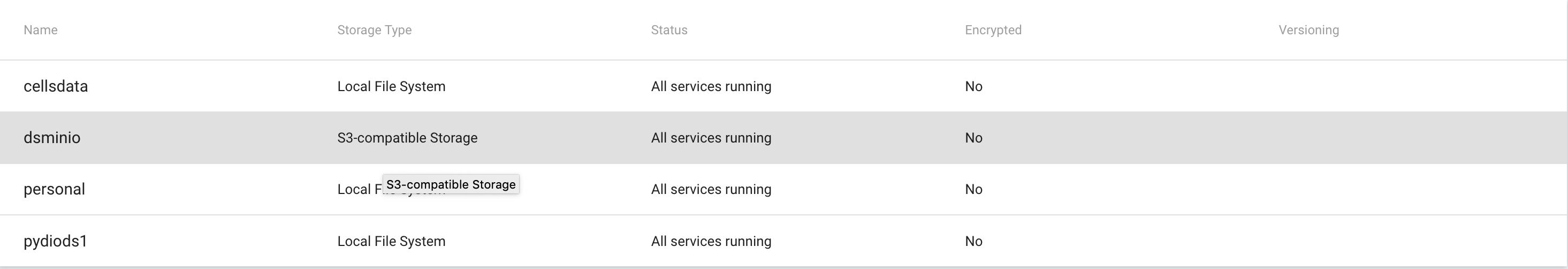Click Local File System in pydiods1 row
This screenshot has height=269, width=1568.
[x=391, y=241]
